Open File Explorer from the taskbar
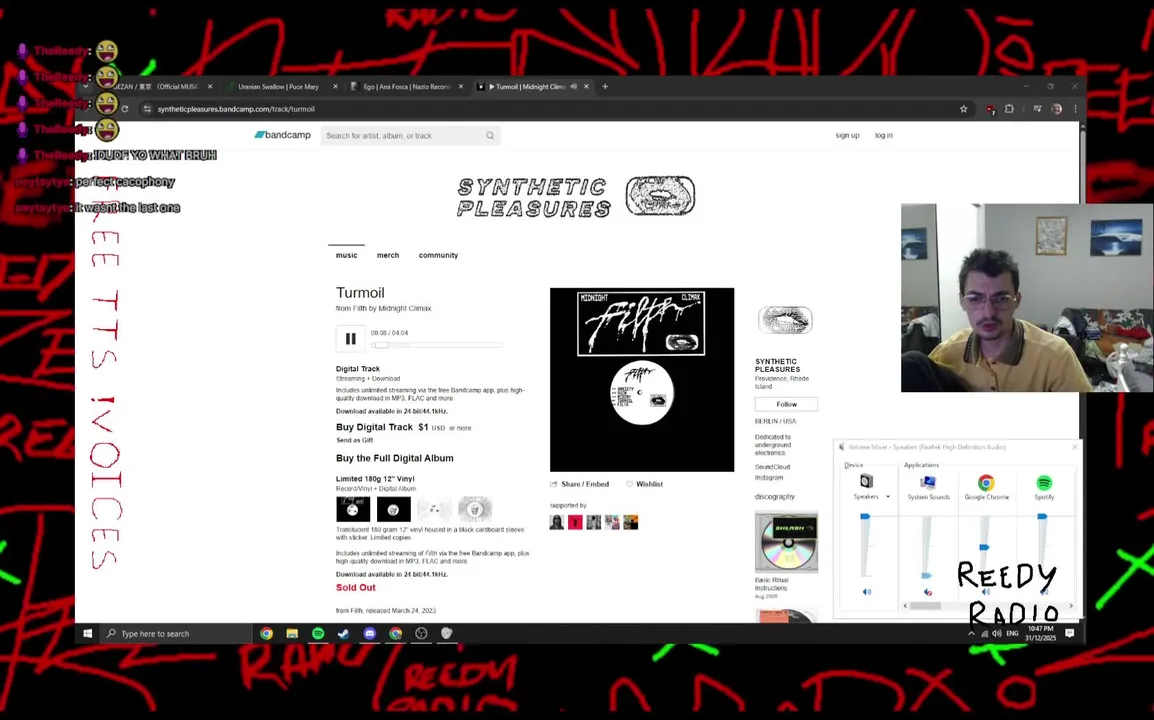Screen dimensions: 1154x720 292,633
